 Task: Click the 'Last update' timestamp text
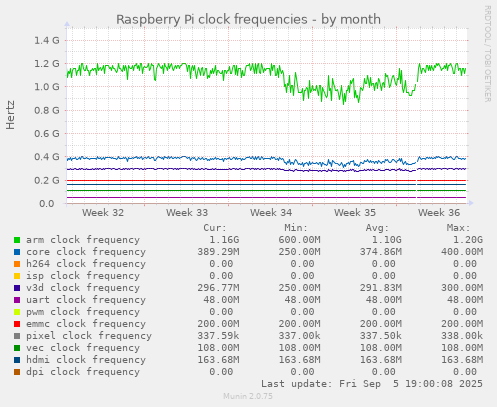(x=372, y=384)
